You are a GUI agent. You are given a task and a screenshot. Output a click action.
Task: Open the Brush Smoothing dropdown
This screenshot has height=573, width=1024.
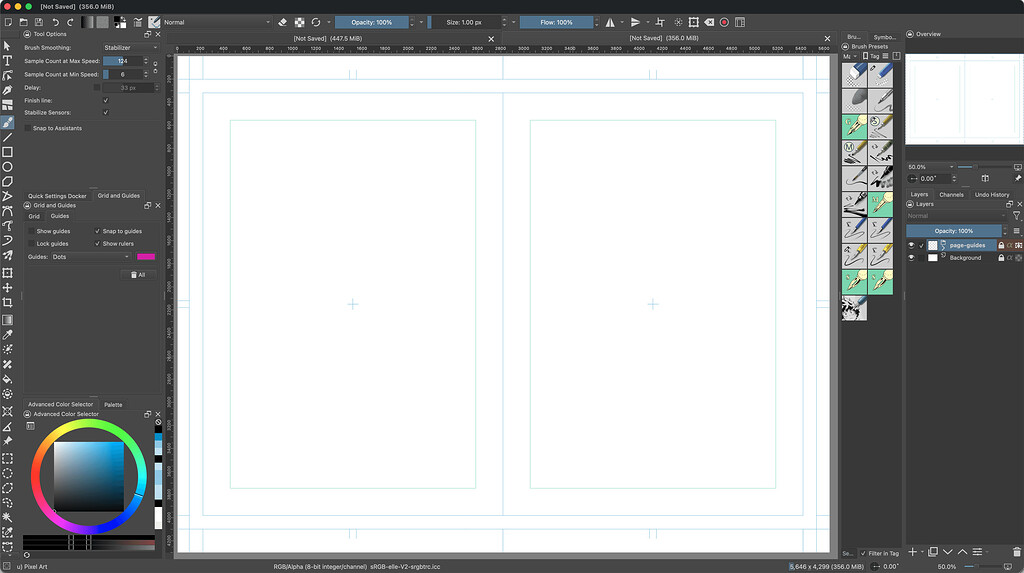(130, 48)
